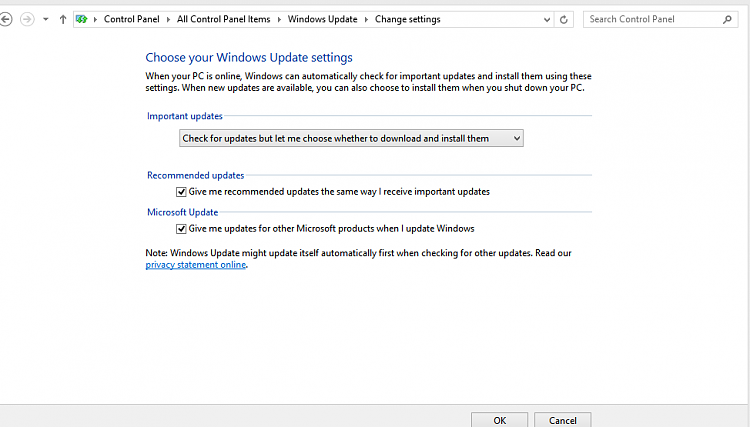
Task: Click the search magnifier icon
Action: [728, 20]
